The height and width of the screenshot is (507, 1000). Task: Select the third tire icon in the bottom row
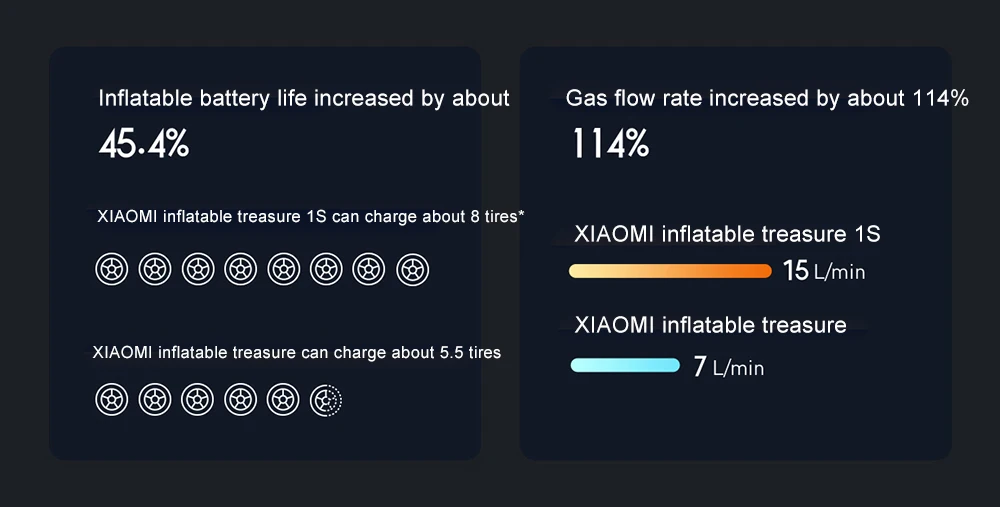(x=198, y=400)
